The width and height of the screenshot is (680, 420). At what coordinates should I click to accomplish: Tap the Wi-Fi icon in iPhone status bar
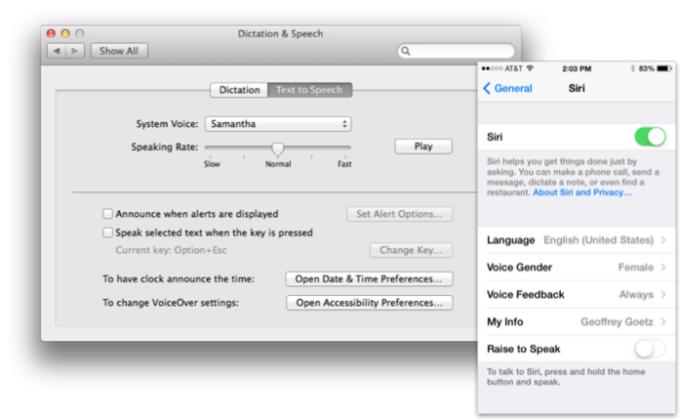click(530, 68)
